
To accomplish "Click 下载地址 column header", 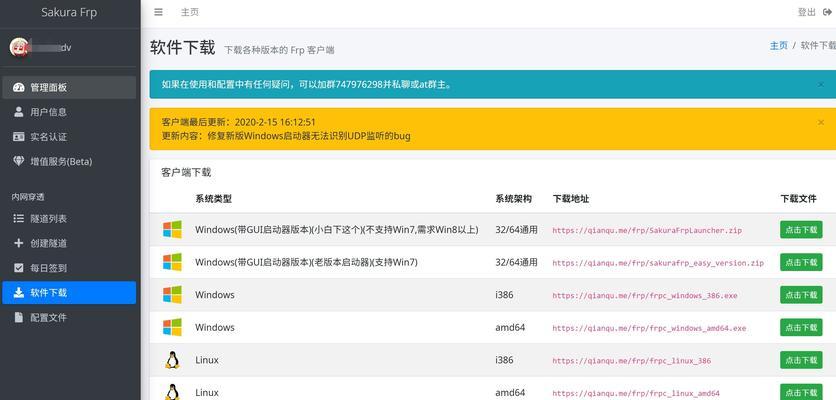I will [570, 198].
